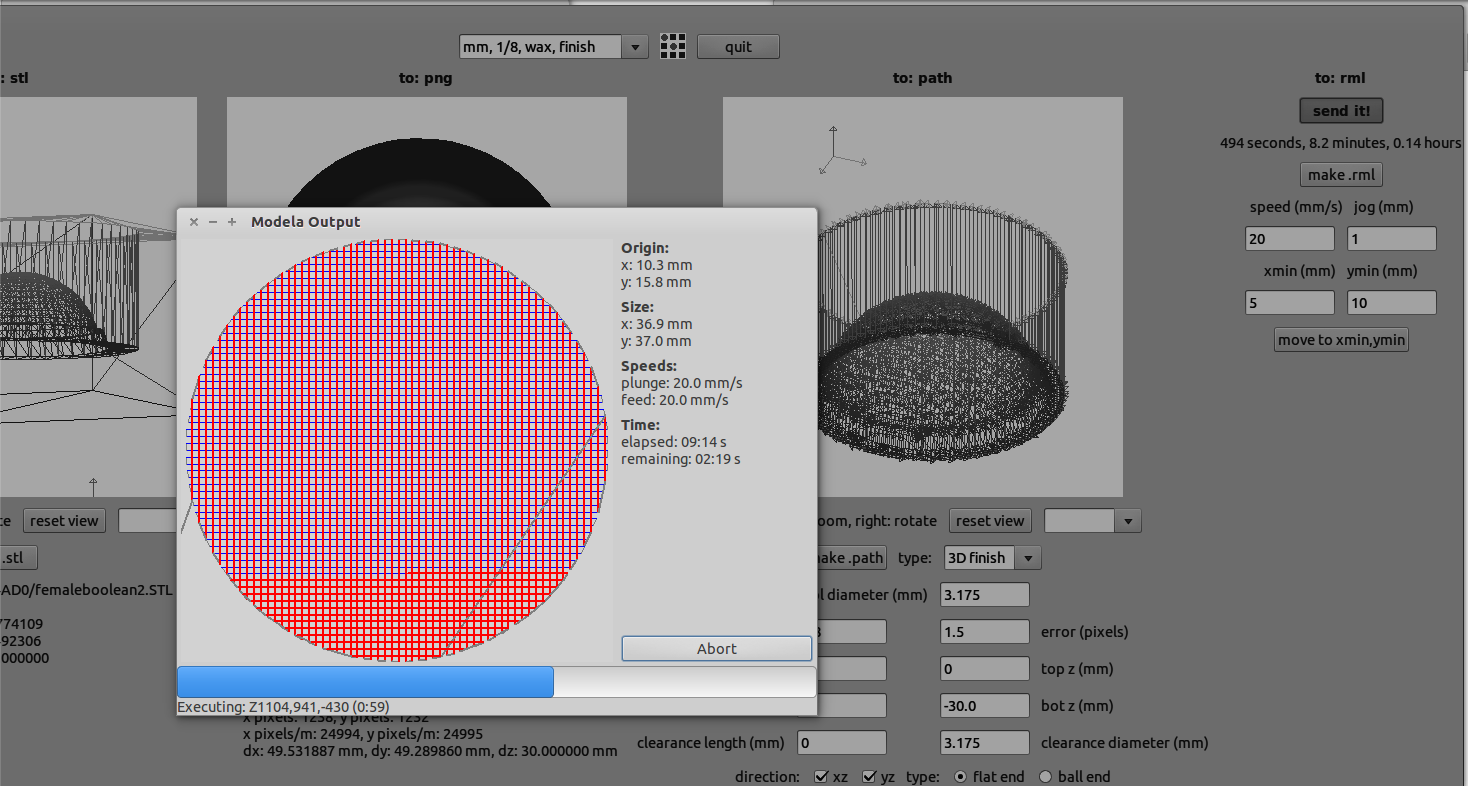Open the mm, 1/8, wax, finish dropdown

(x=553, y=47)
